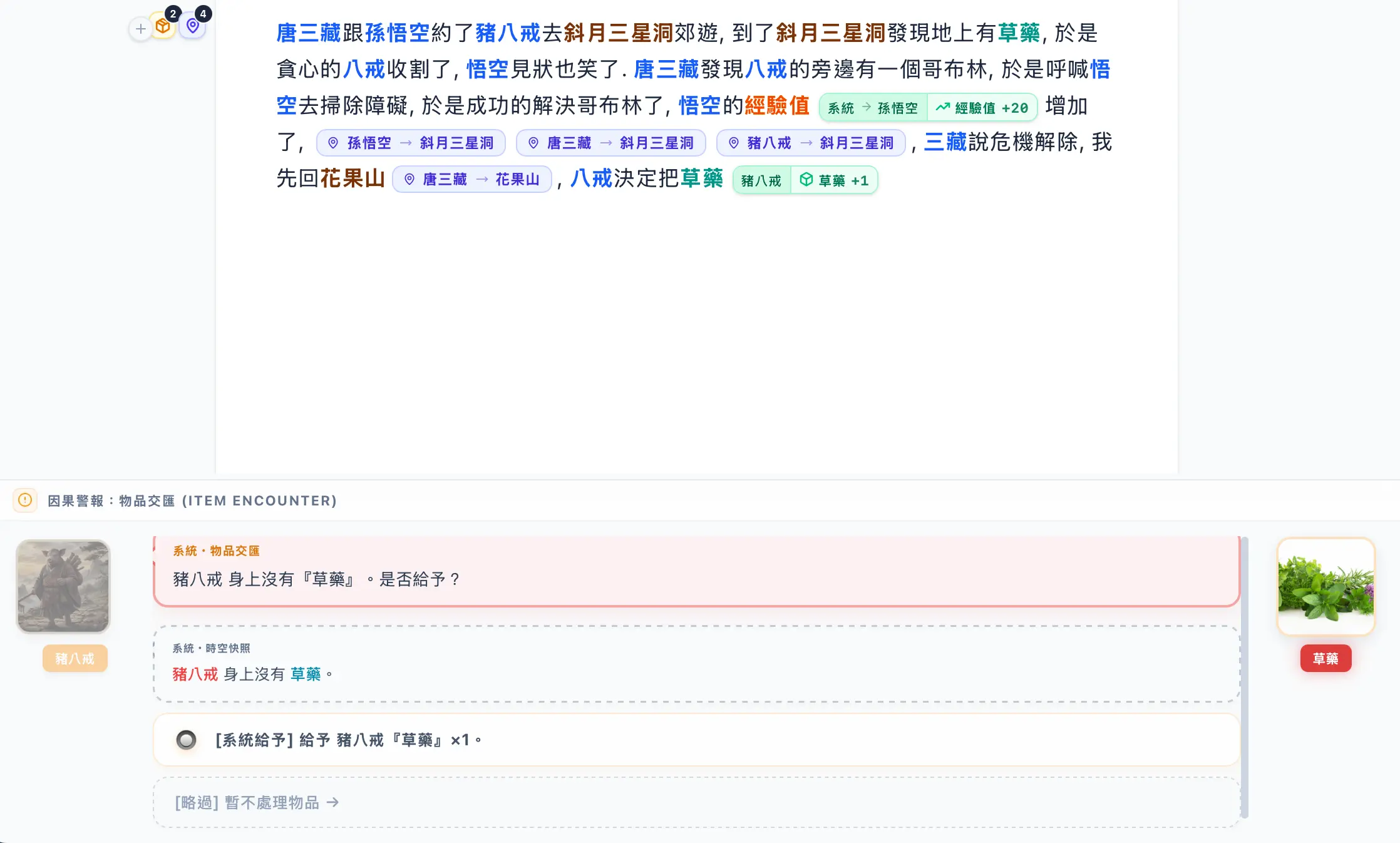Screen dimensions: 1400x843
Task: Open the 豬八戒 → 斜月三星洞 location chip
Action: 811,143
